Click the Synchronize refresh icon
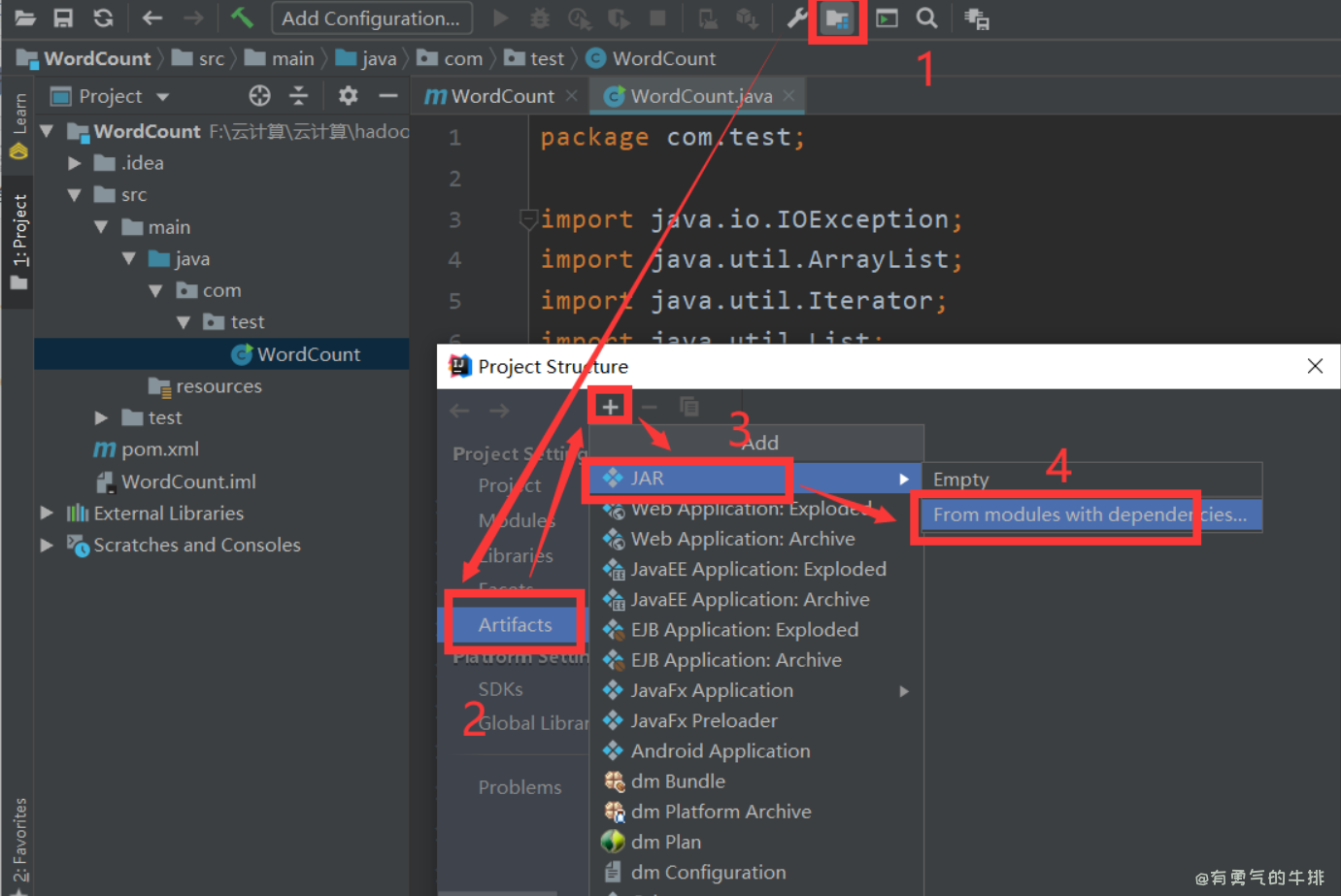Image resolution: width=1341 pixels, height=896 pixels. point(103,18)
